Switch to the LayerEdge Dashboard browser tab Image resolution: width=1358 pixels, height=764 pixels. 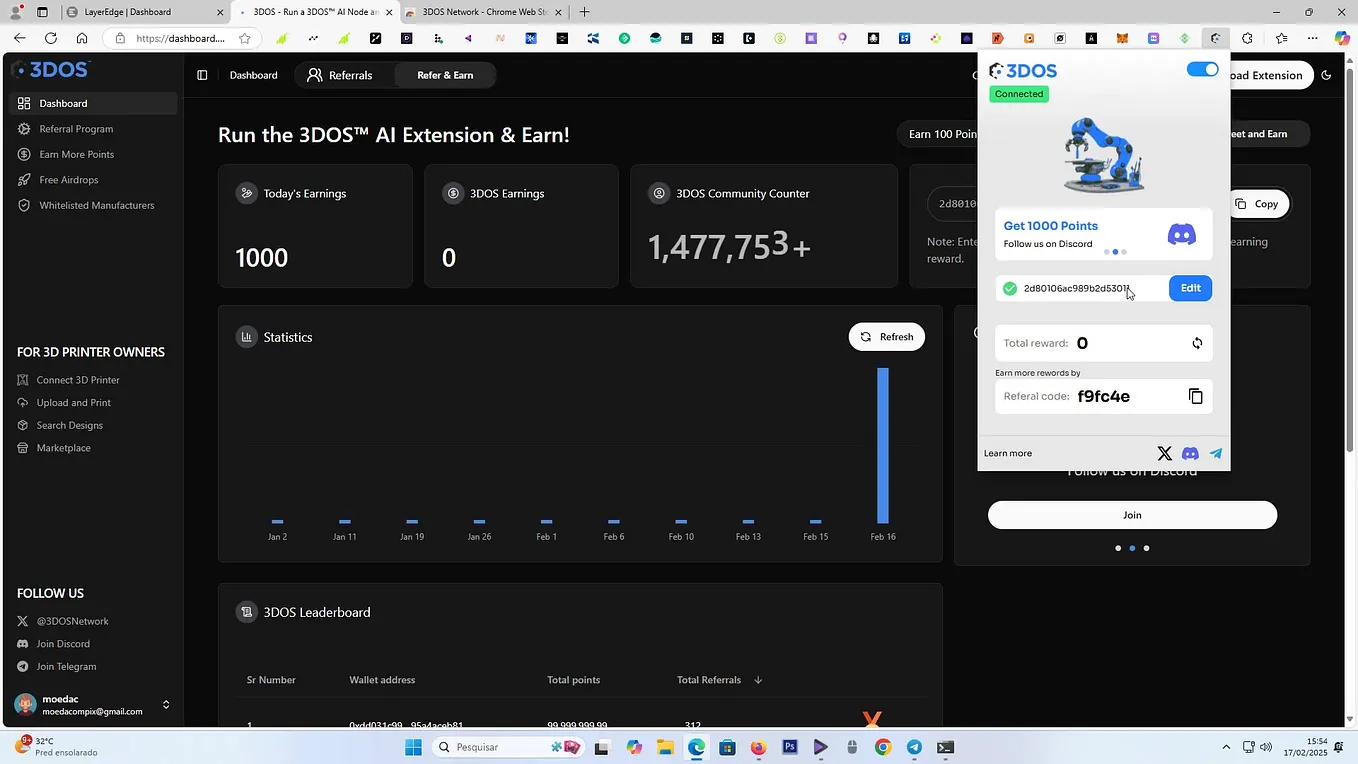point(146,12)
